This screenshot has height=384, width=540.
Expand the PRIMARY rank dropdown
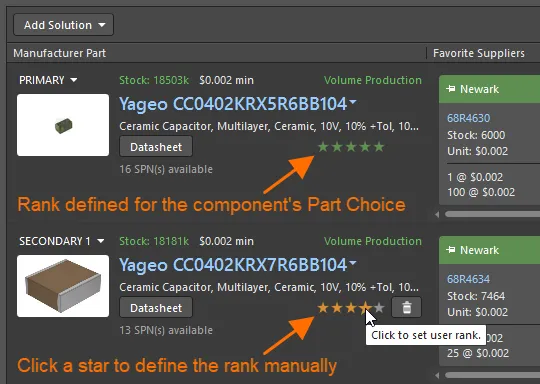point(48,80)
